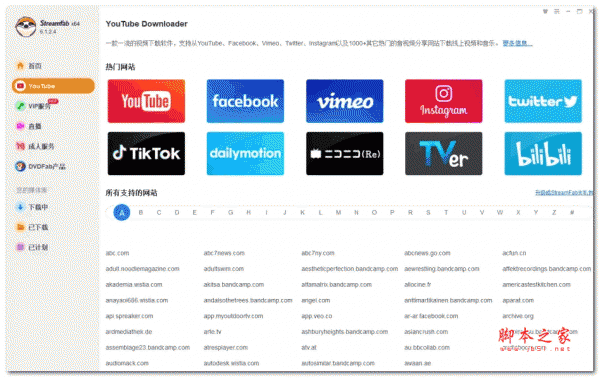Open the 成人服务 sidebar item
Image resolution: width=600 pixels, height=378 pixels.
point(53,146)
